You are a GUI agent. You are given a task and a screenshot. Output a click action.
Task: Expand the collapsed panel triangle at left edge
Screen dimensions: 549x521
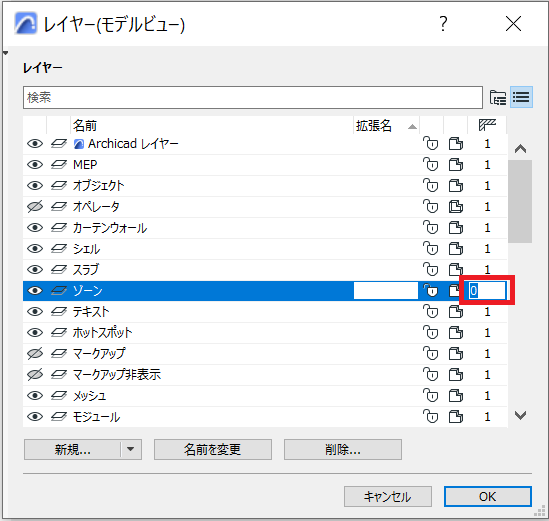tap(5, 53)
